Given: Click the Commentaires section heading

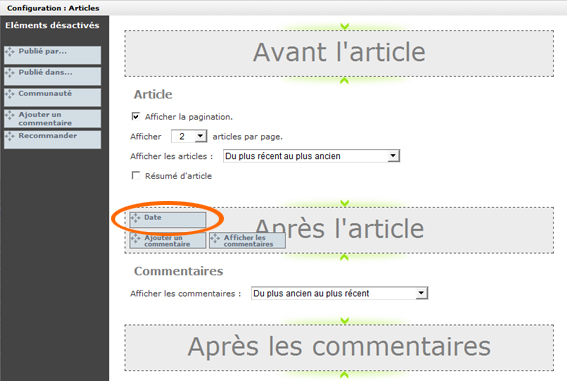Looking at the screenshot, I should 179,271.
